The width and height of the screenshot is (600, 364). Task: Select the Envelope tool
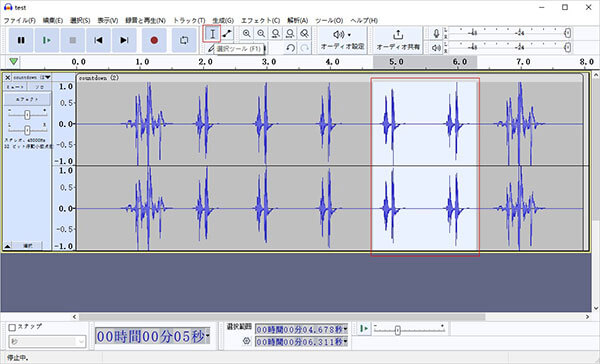tap(227, 34)
